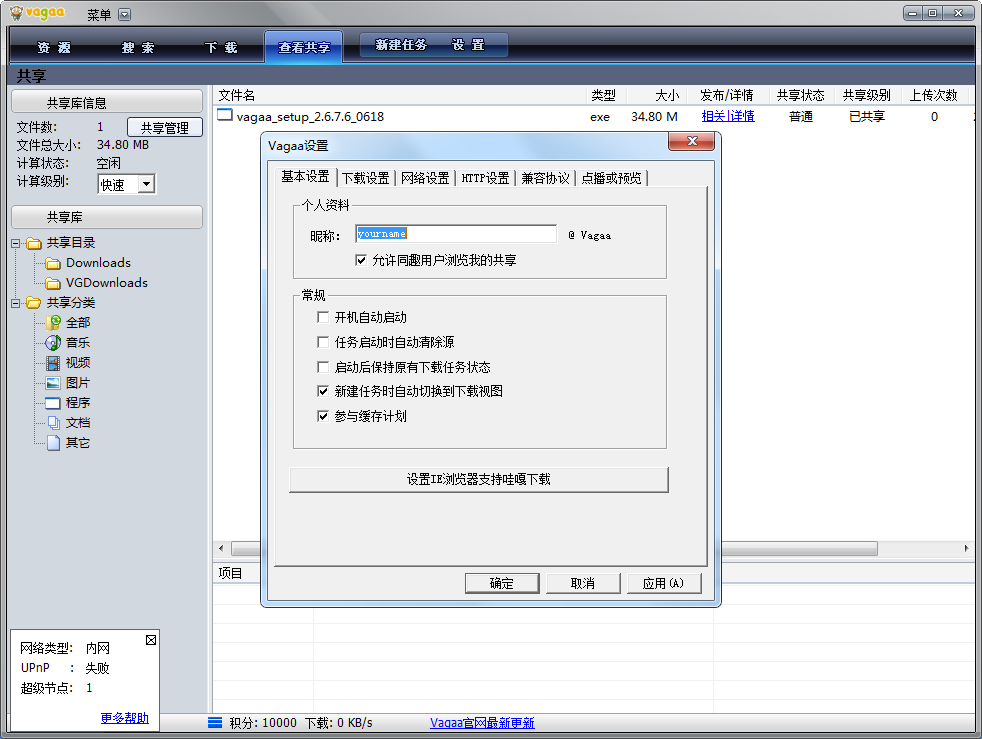Image resolution: width=982 pixels, height=739 pixels.
Task: Click the documents category icon
Action: (x=53, y=423)
